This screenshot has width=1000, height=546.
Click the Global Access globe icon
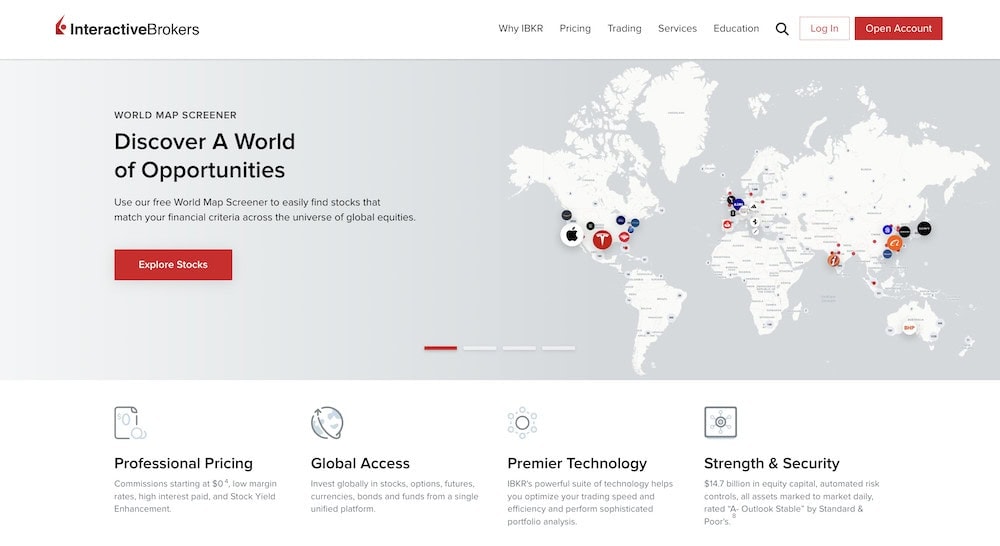327,423
